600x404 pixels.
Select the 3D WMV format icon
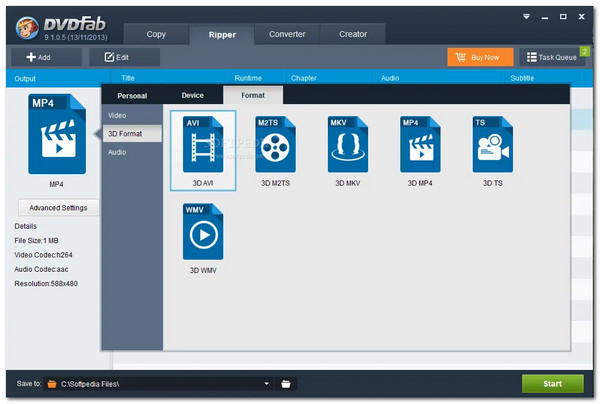[203, 232]
